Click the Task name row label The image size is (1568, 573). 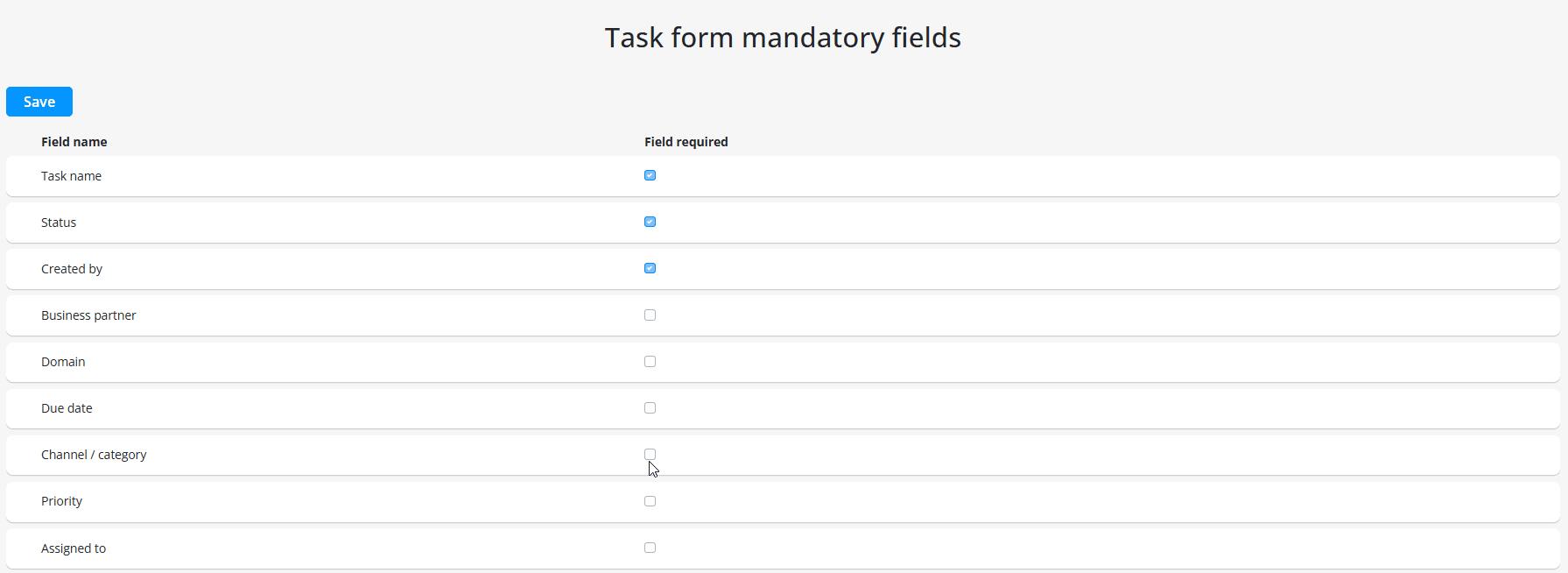[71, 175]
